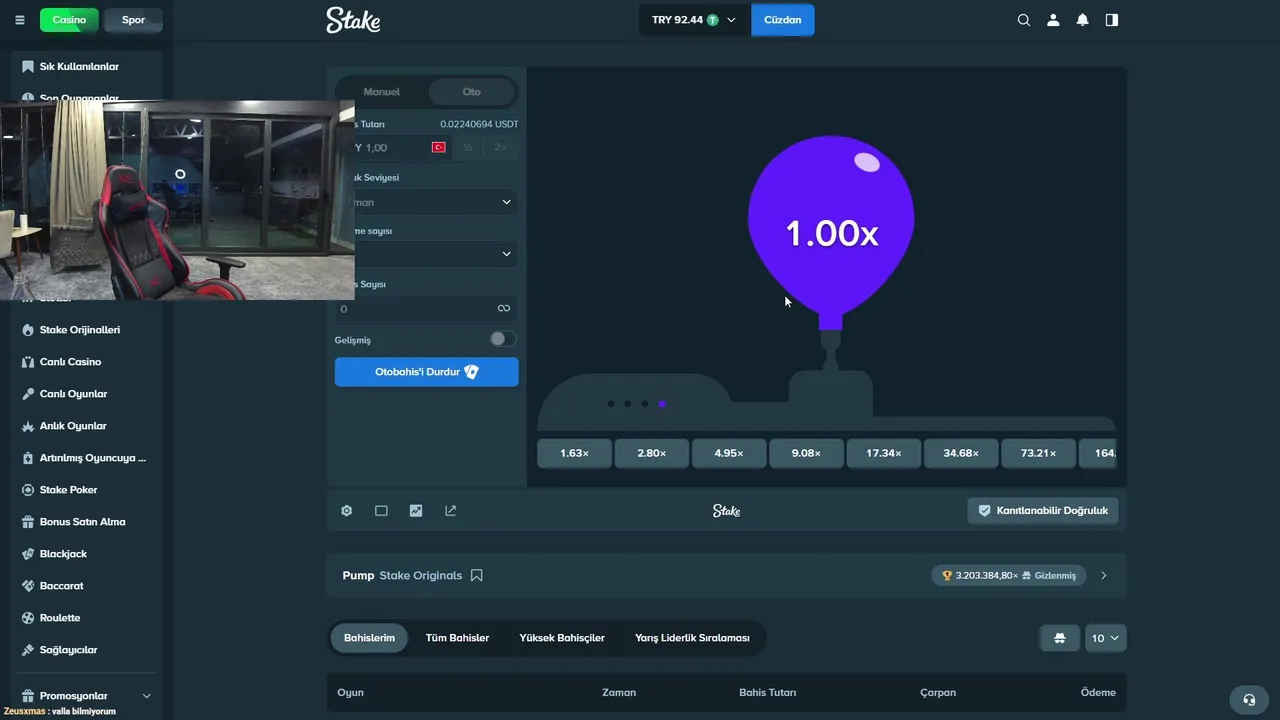1280x720 pixels.
Task: Open the pump count dropdown
Action: pos(427,254)
